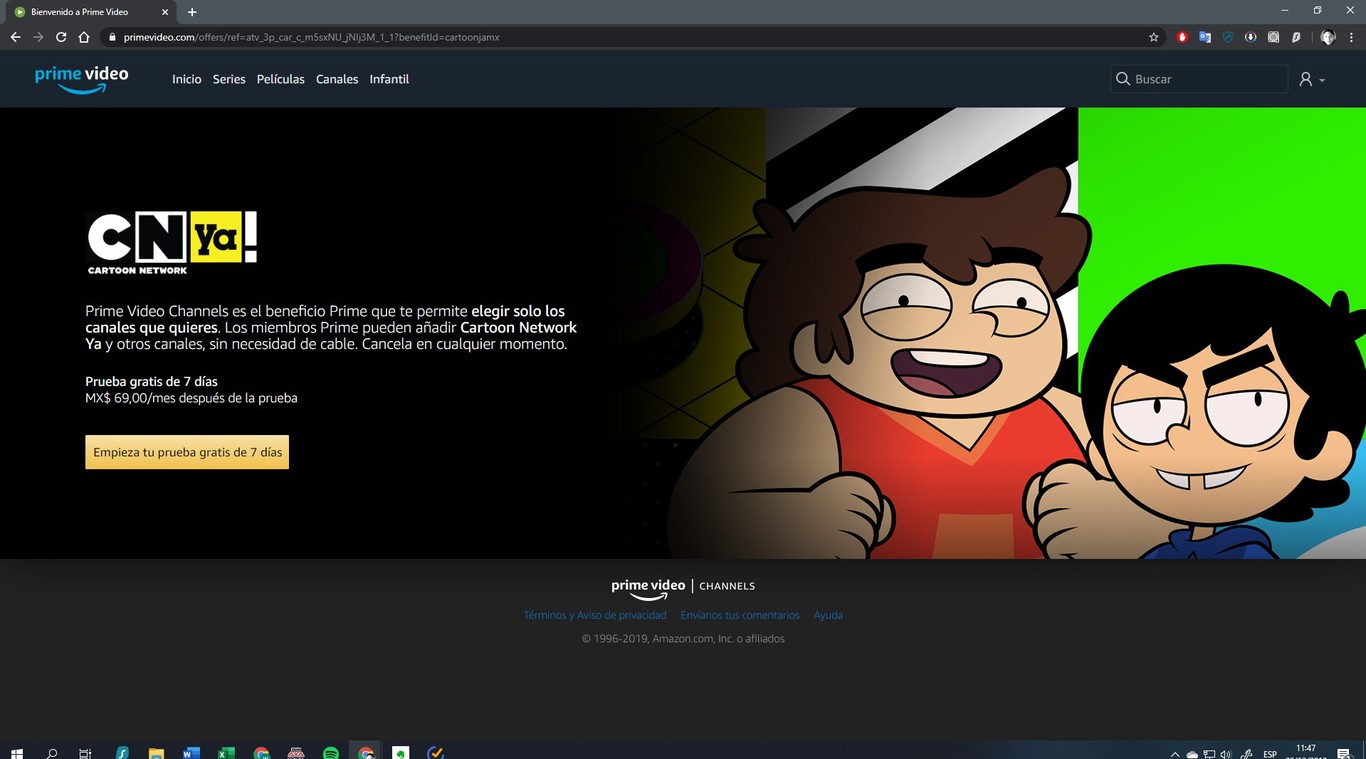Open Envíanos tus comentarios link
1366x759 pixels.
coord(740,615)
